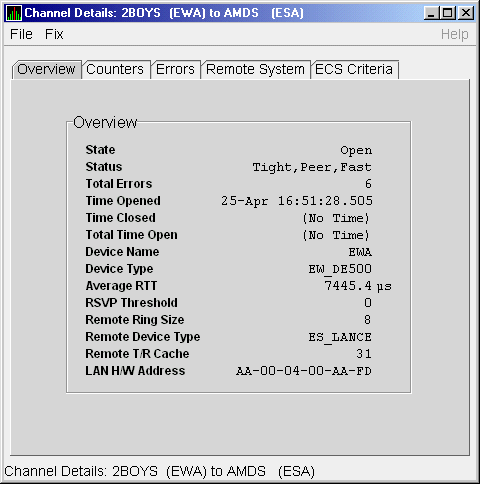This screenshot has height=484, width=480.
Task: Minimize the Channel Details window
Action: click(x=432, y=13)
